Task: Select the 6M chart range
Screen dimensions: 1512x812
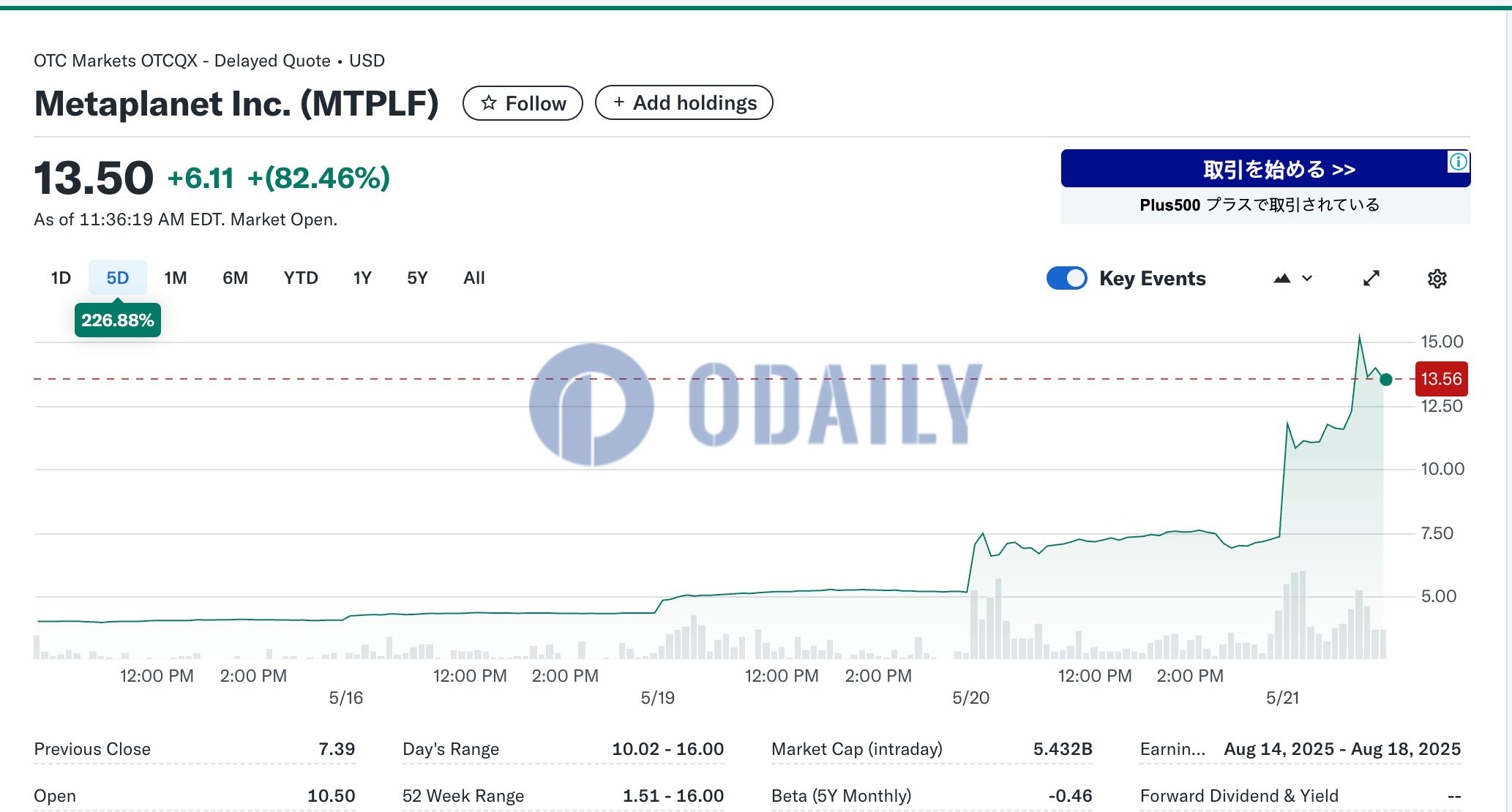Action: (235, 278)
